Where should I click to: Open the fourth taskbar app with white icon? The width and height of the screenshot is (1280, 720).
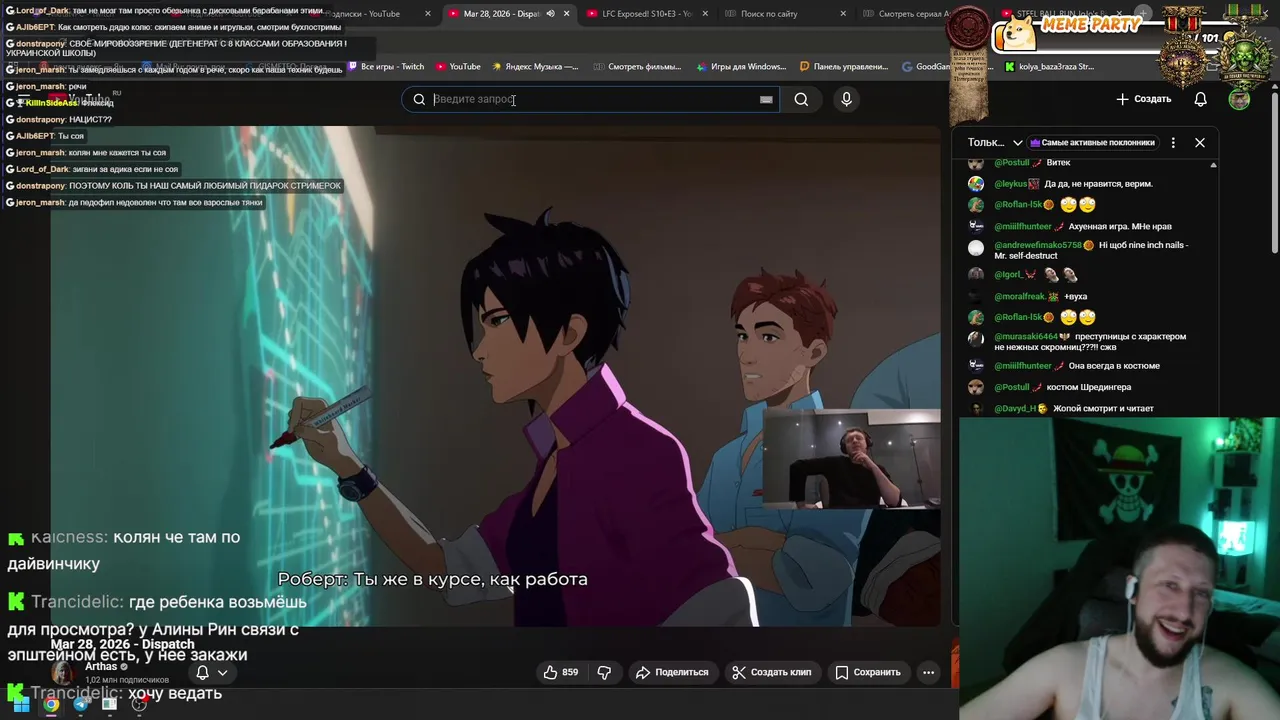(109, 704)
